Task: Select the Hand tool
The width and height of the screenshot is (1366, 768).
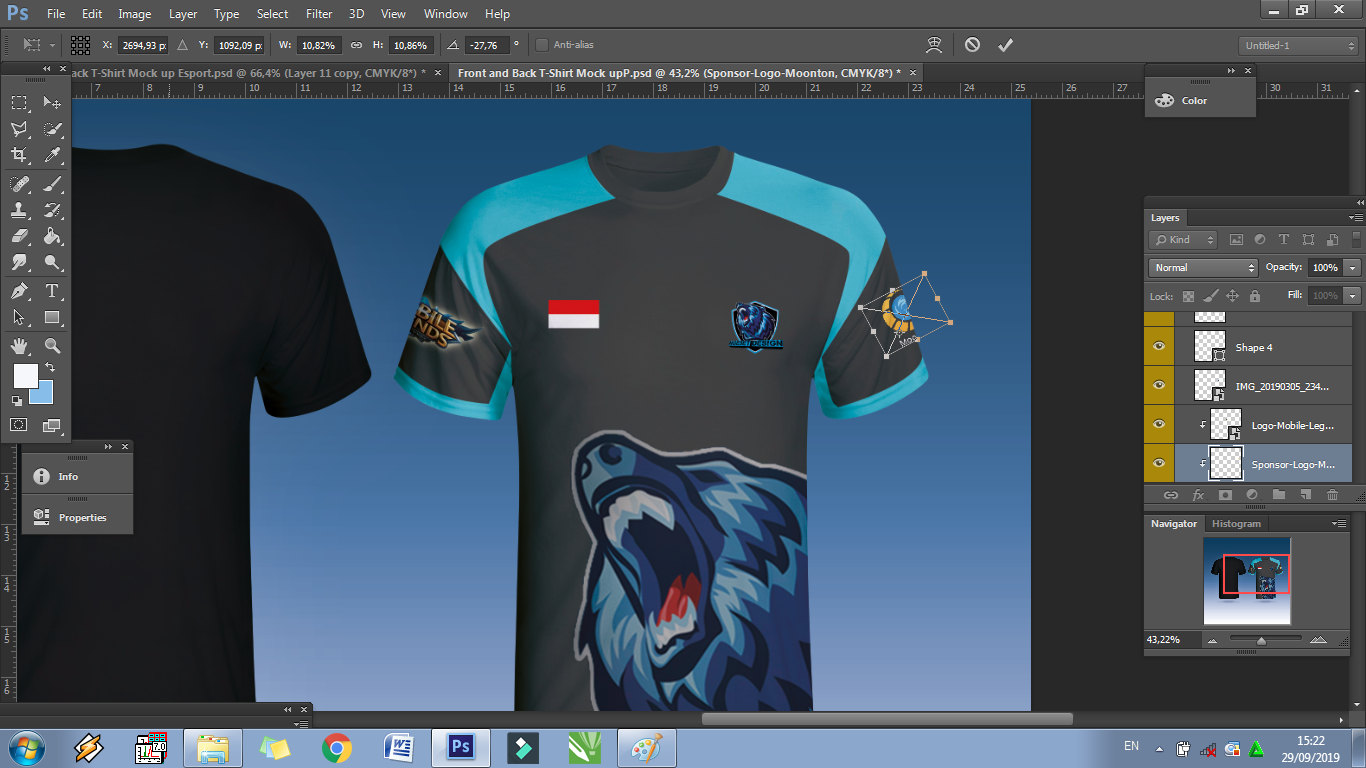Action: tap(19, 346)
